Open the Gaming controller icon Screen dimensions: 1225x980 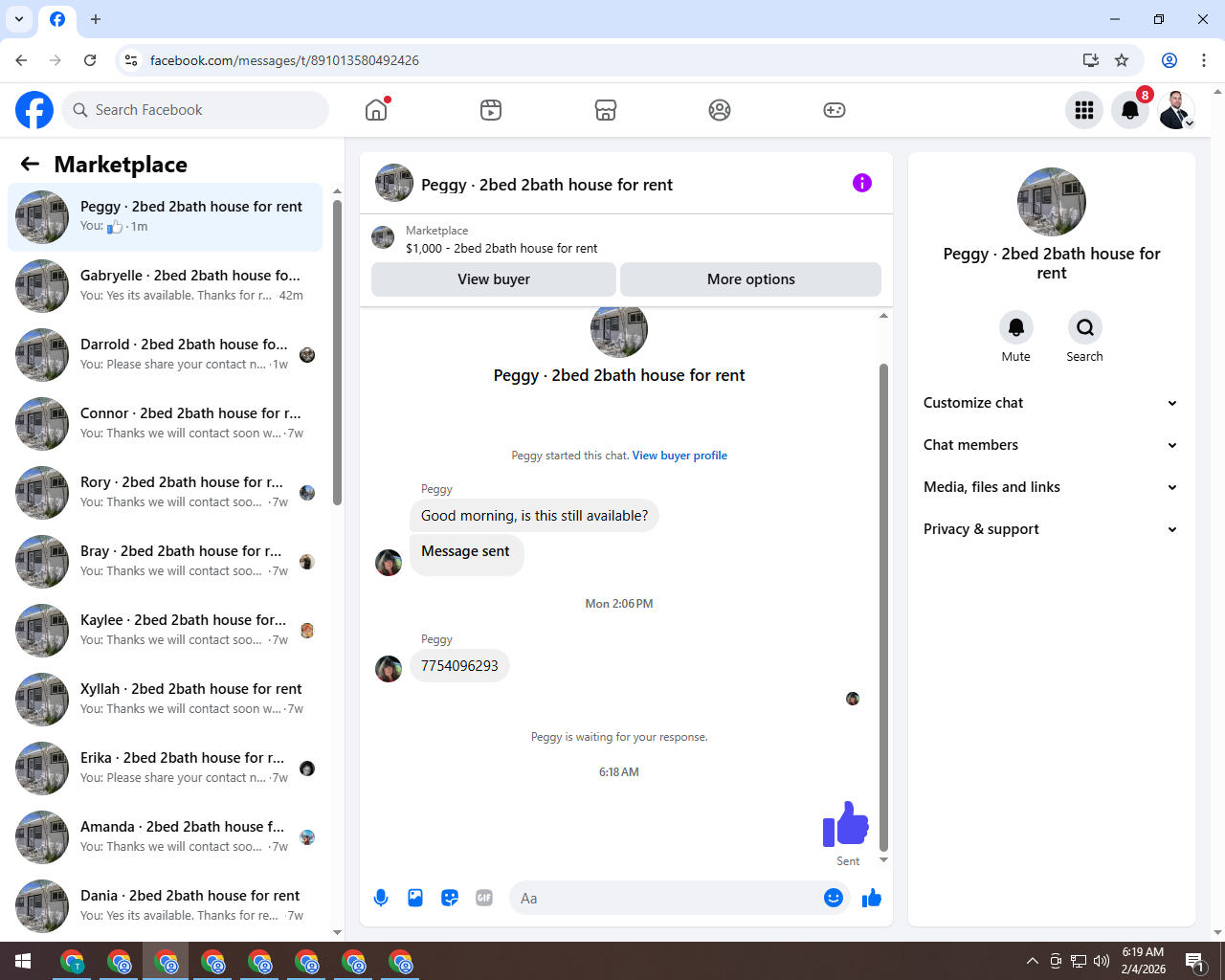pos(835,110)
